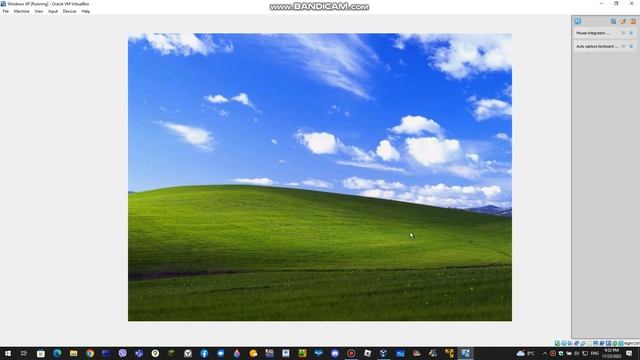Open Zoom from taskbar
Viewport: 640px width, 360px height.
[220, 353]
